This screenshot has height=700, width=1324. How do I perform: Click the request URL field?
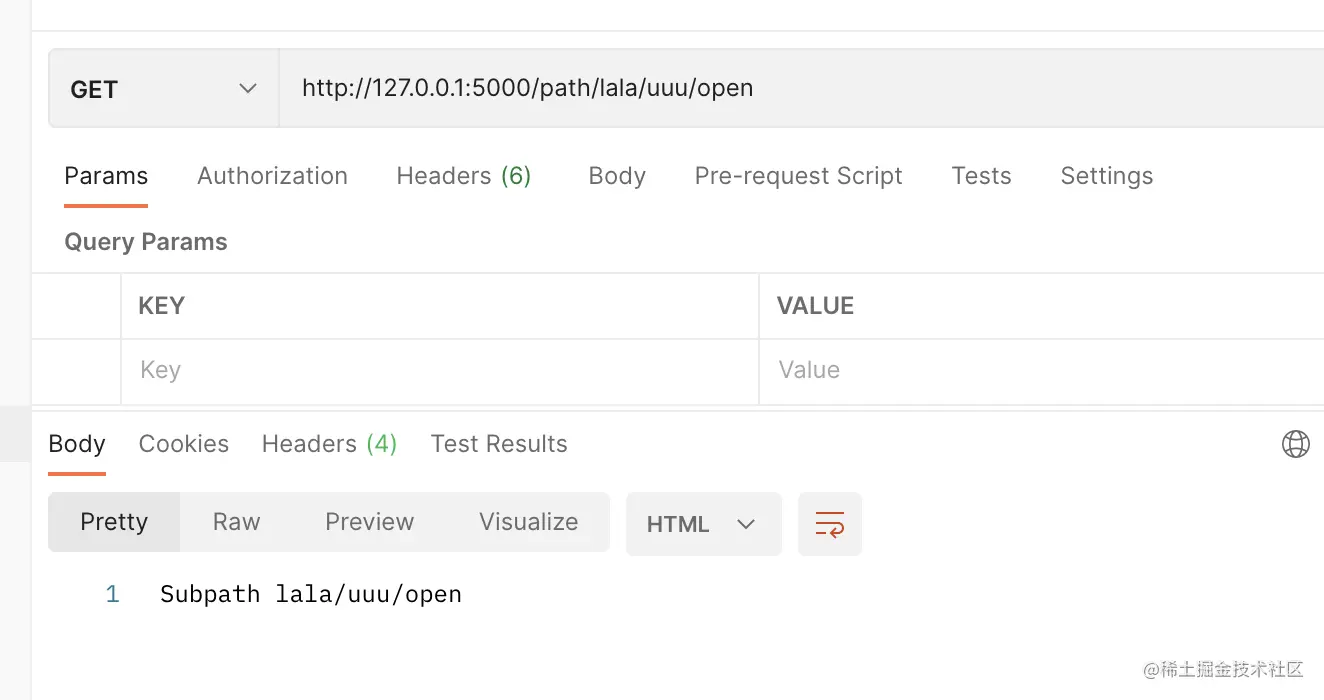coord(800,89)
